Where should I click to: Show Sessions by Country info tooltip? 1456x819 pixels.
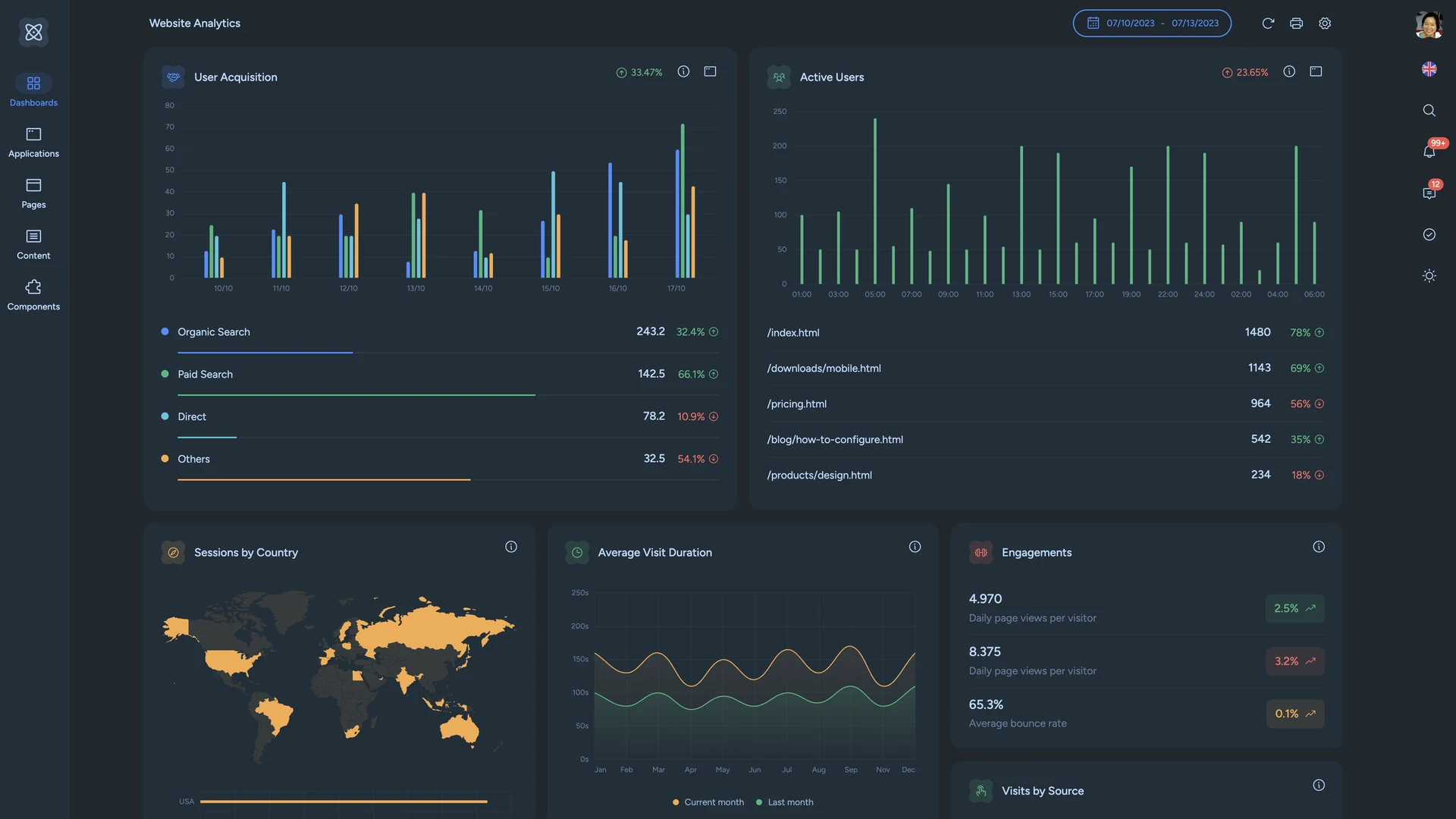[x=511, y=547]
